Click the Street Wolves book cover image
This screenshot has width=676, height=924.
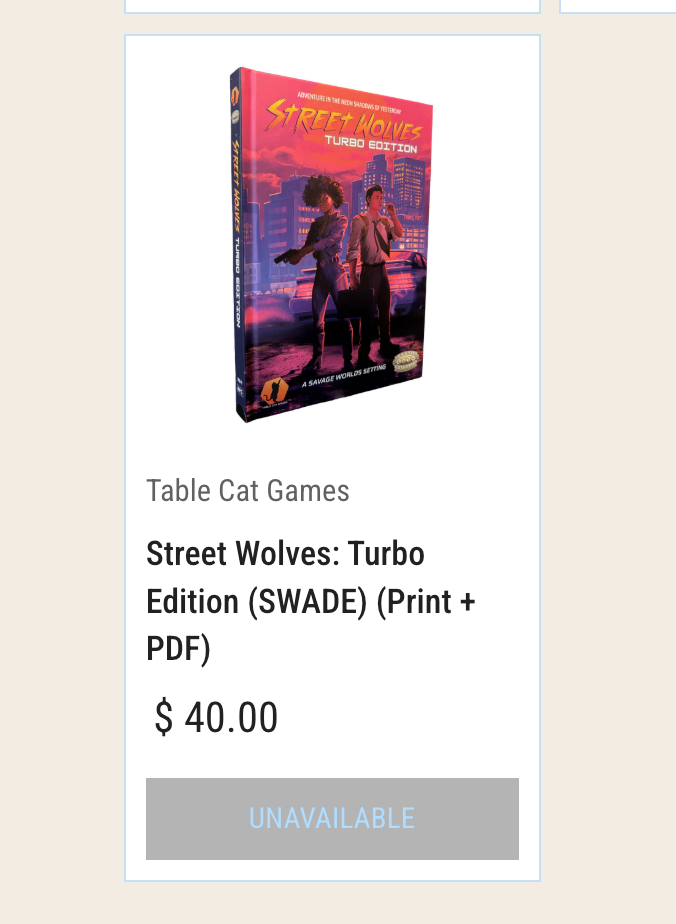tap(332, 245)
